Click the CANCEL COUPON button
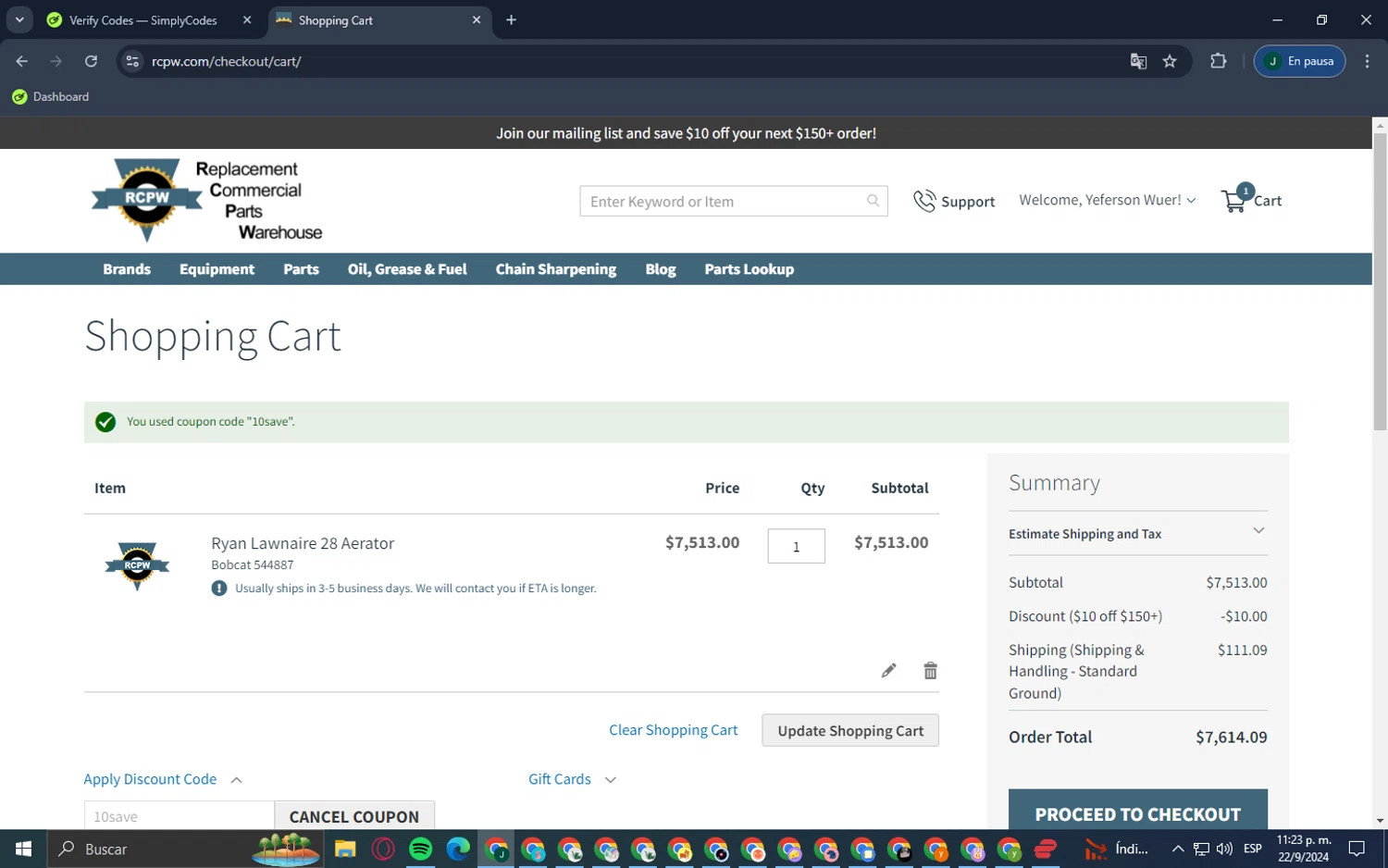The width and height of the screenshot is (1388, 868). pos(354,816)
